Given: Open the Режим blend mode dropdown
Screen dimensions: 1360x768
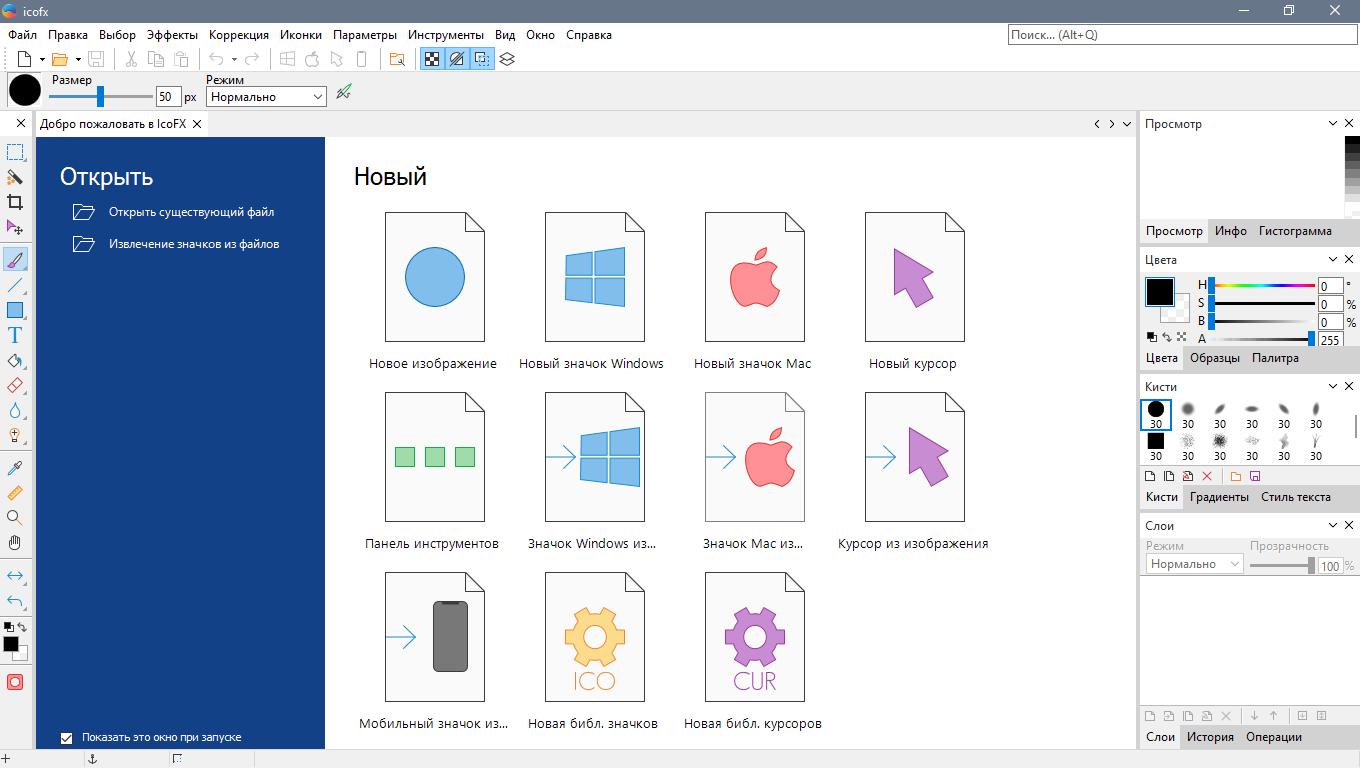Looking at the screenshot, I should click(x=266, y=97).
